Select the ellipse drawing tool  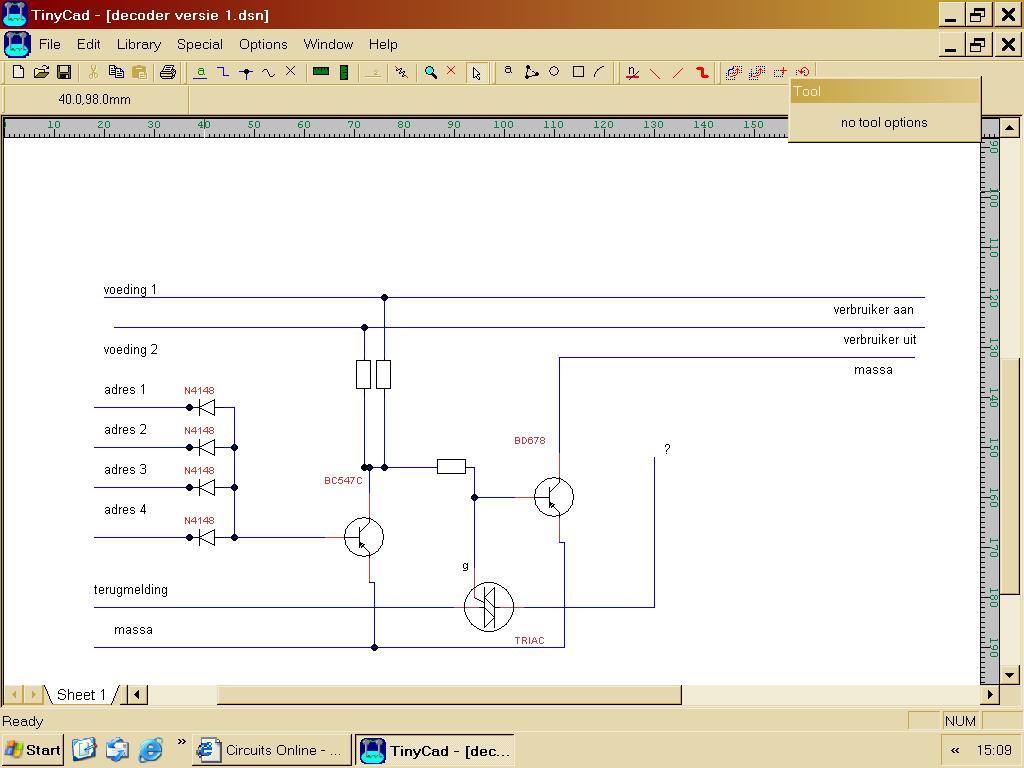click(554, 72)
